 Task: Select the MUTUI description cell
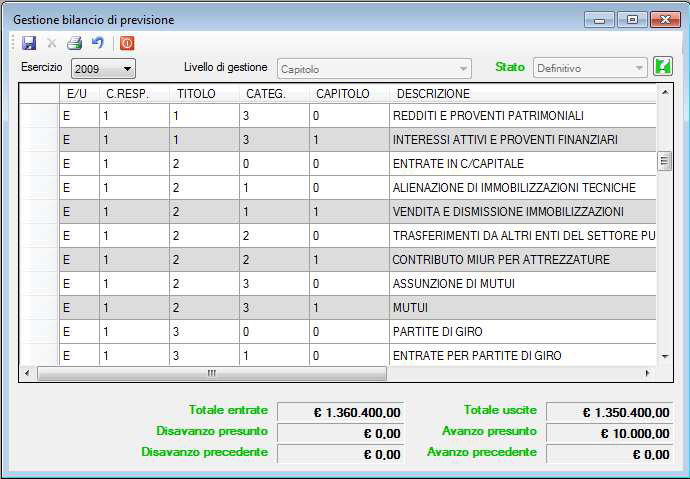pos(523,307)
